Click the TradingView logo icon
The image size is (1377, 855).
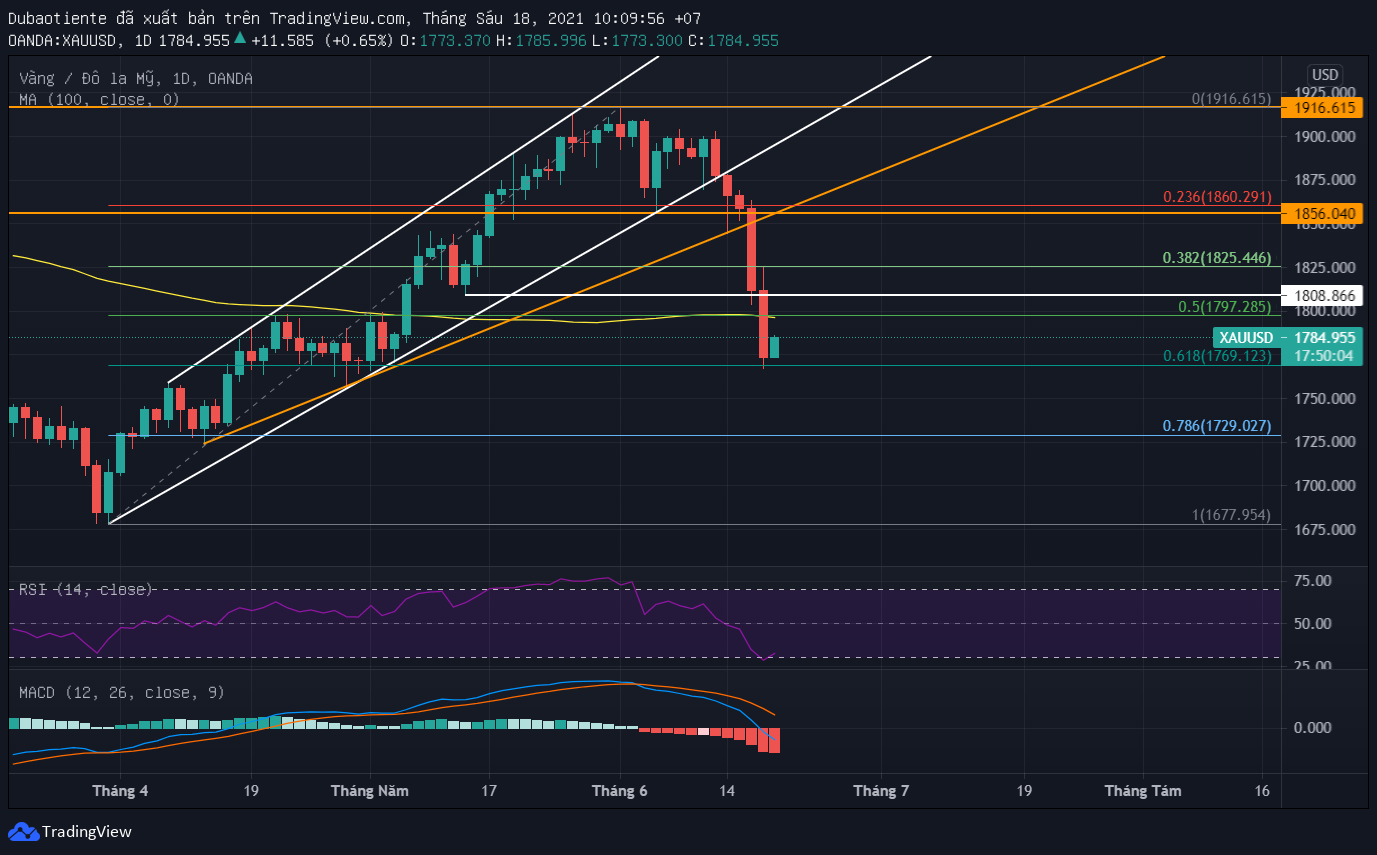tap(23, 831)
